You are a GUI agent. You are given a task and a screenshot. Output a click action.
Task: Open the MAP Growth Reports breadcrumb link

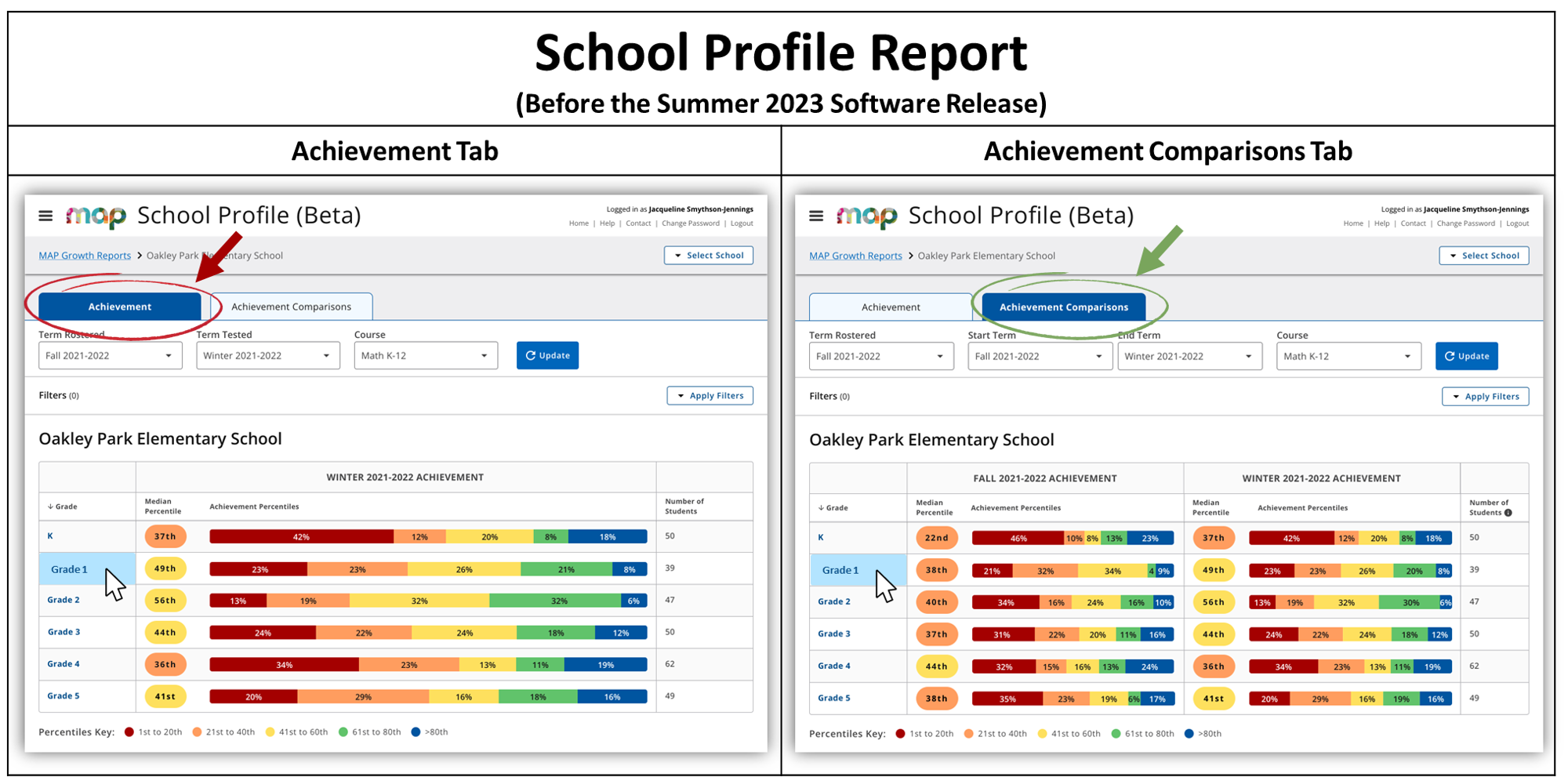click(84, 255)
